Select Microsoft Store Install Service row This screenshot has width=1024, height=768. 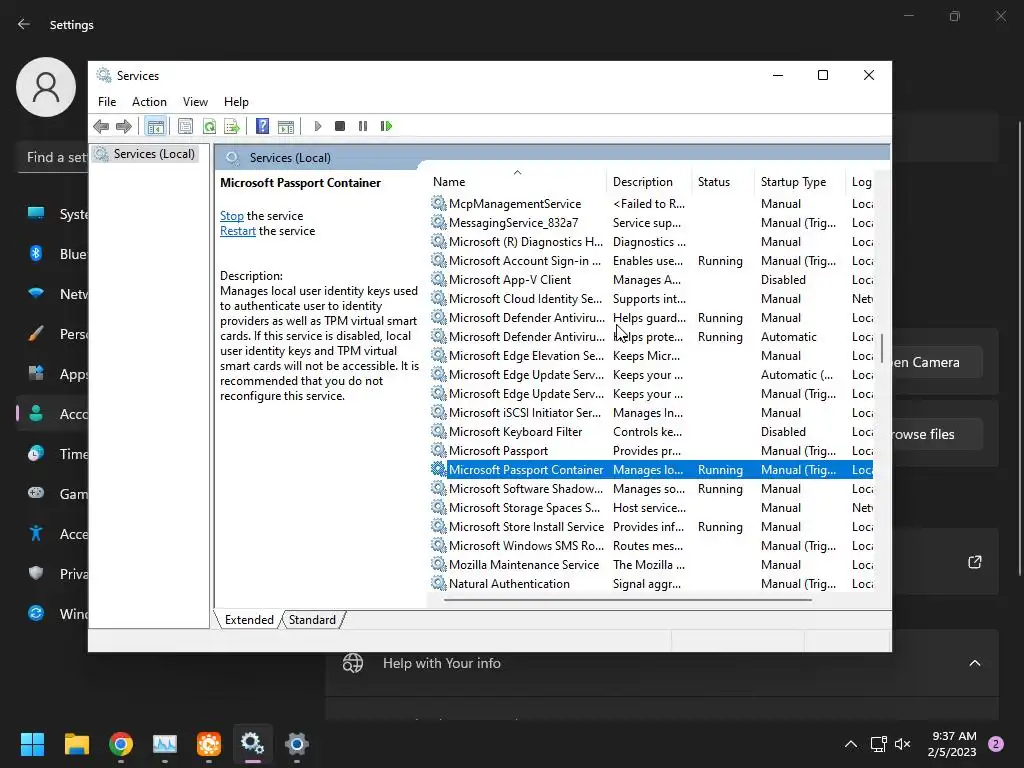[651, 526]
